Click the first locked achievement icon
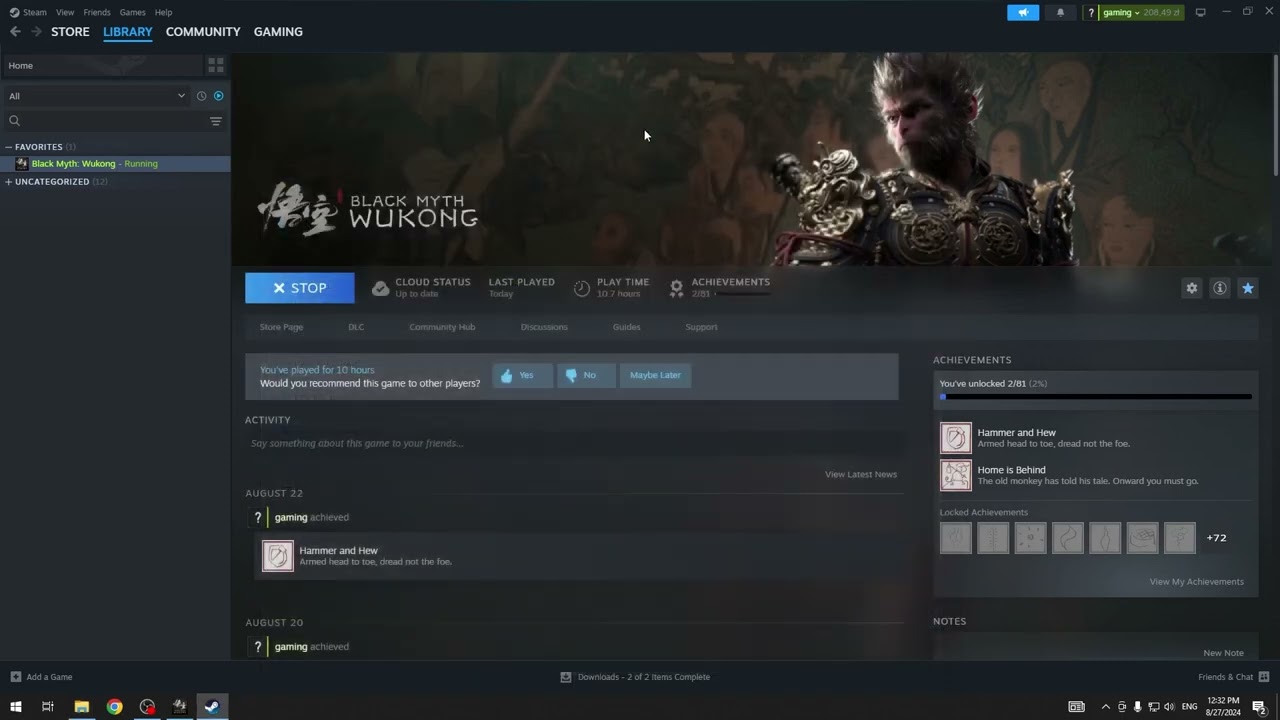The image size is (1280, 720). point(955,538)
